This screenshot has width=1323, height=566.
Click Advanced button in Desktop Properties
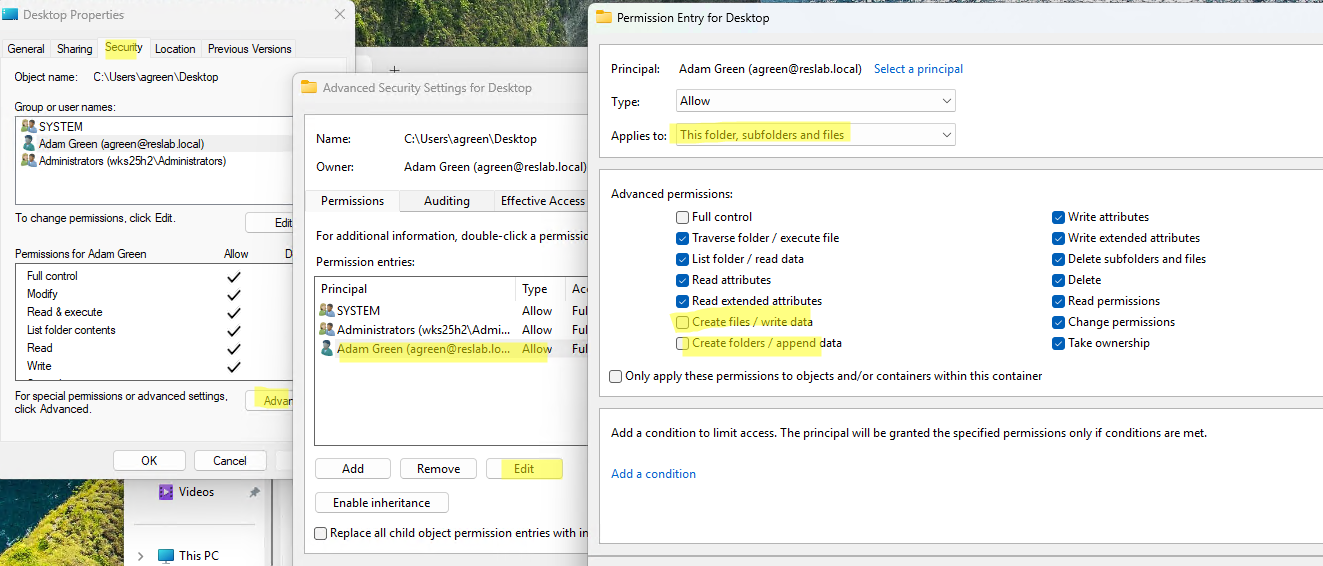(269, 401)
